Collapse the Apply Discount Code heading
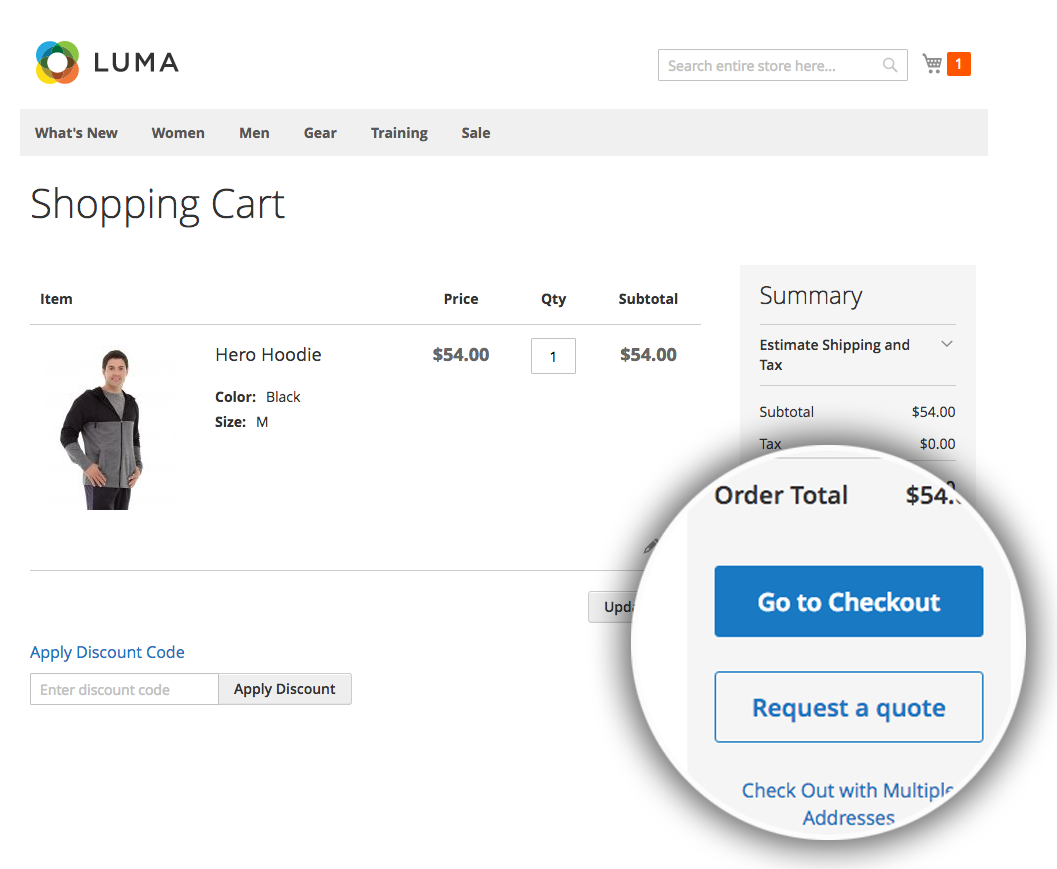Viewport: 1057px width, 869px height. click(x=107, y=652)
